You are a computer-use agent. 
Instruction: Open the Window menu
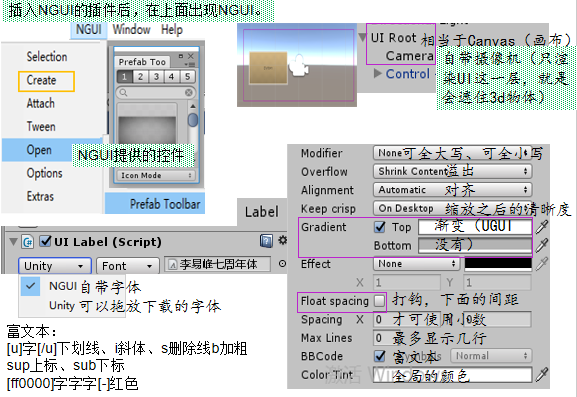pos(131,29)
